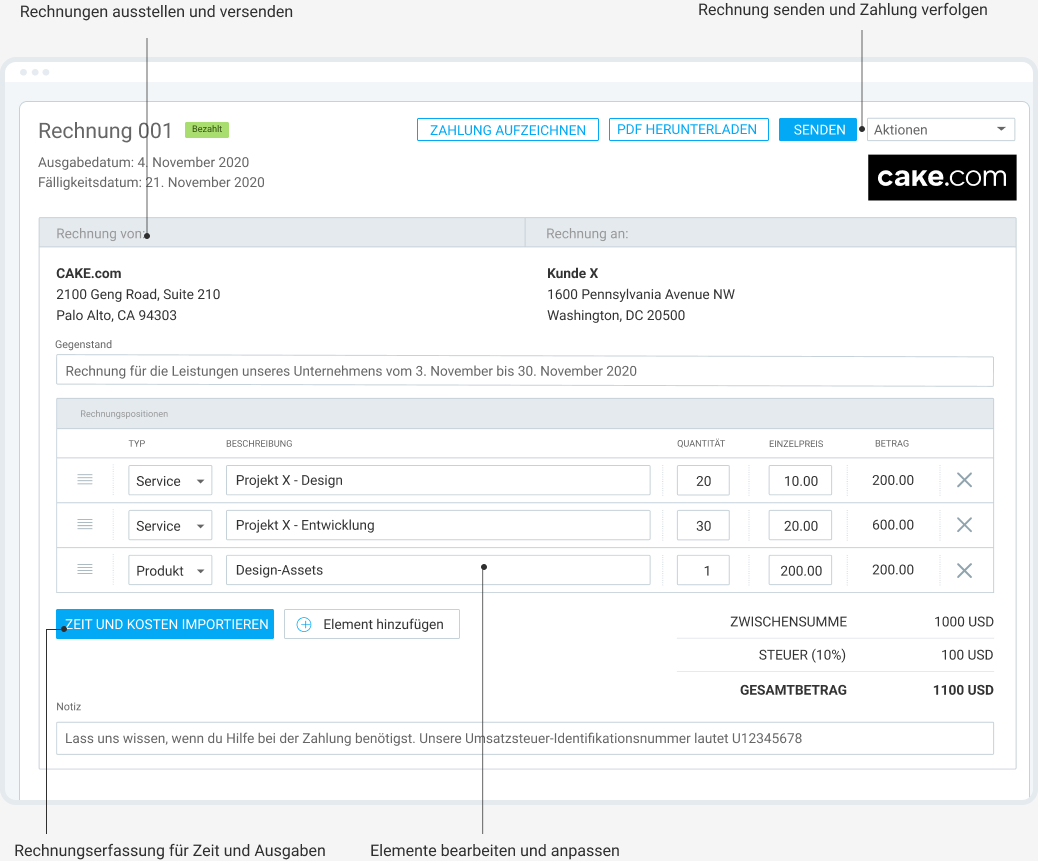The width and height of the screenshot is (1038, 861).
Task: Expand the Service dropdown on the Entwicklung row
Action: 170,524
